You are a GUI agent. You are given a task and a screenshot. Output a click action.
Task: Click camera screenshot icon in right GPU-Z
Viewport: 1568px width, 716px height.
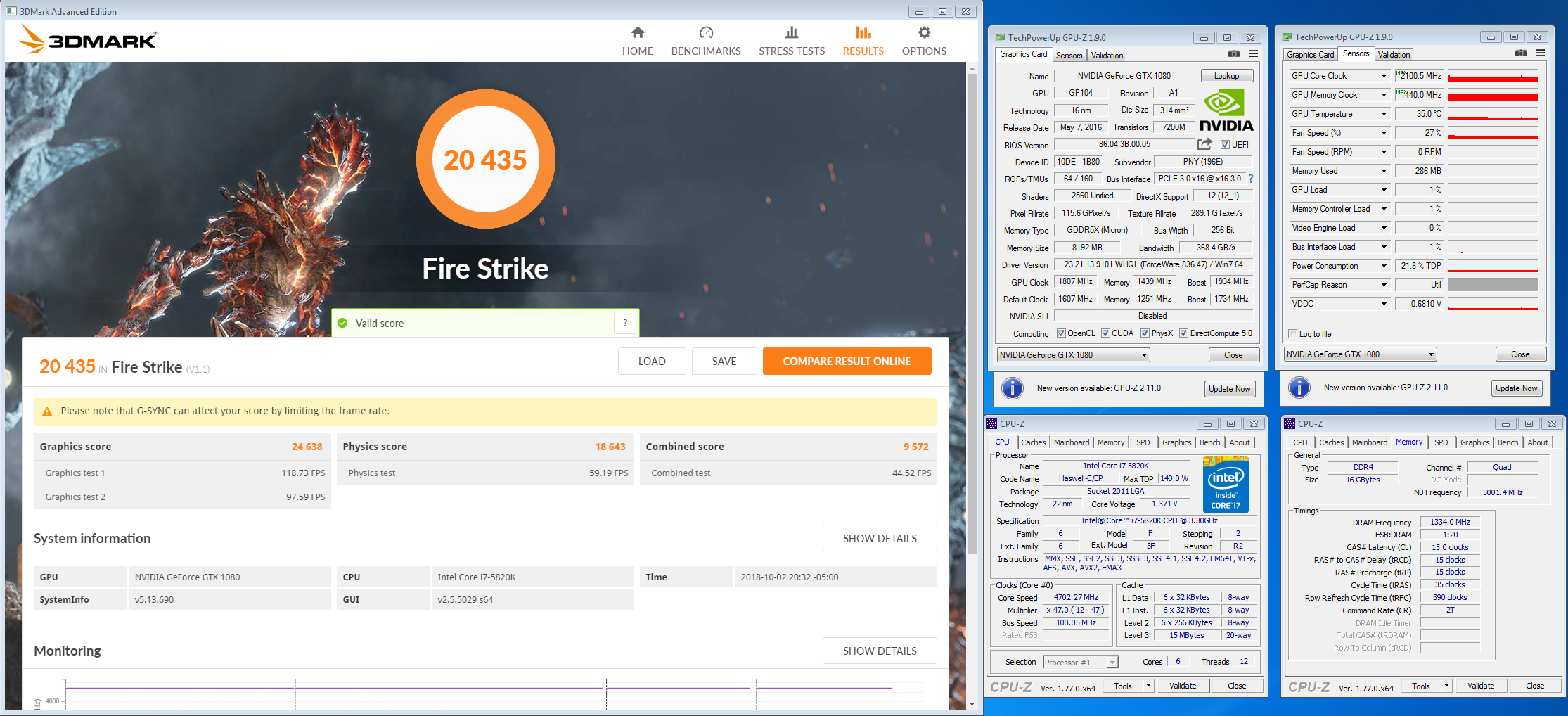coord(1521,53)
